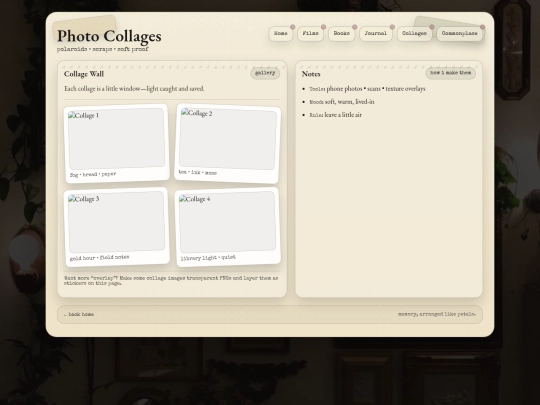Click the 'how i make them' badge
The image size is (540, 405).
click(450, 73)
